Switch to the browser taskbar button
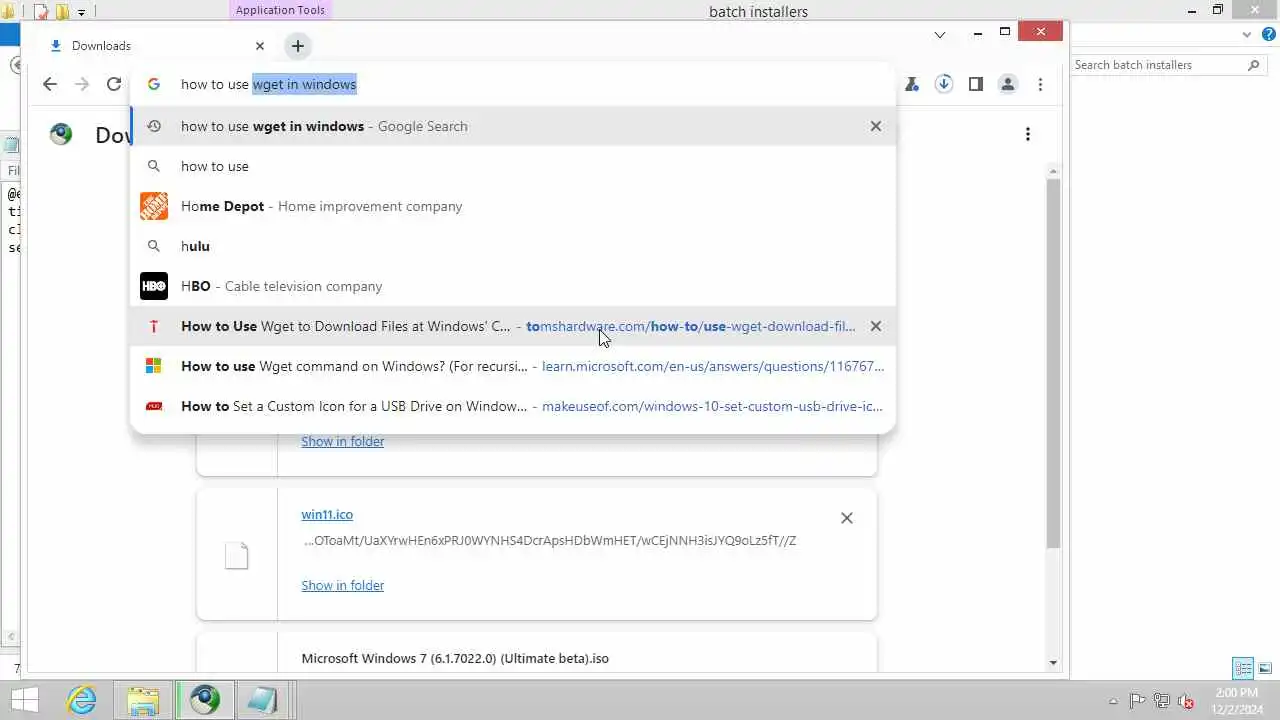The height and width of the screenshot is (720, 1280). click(x=205, y=700)
